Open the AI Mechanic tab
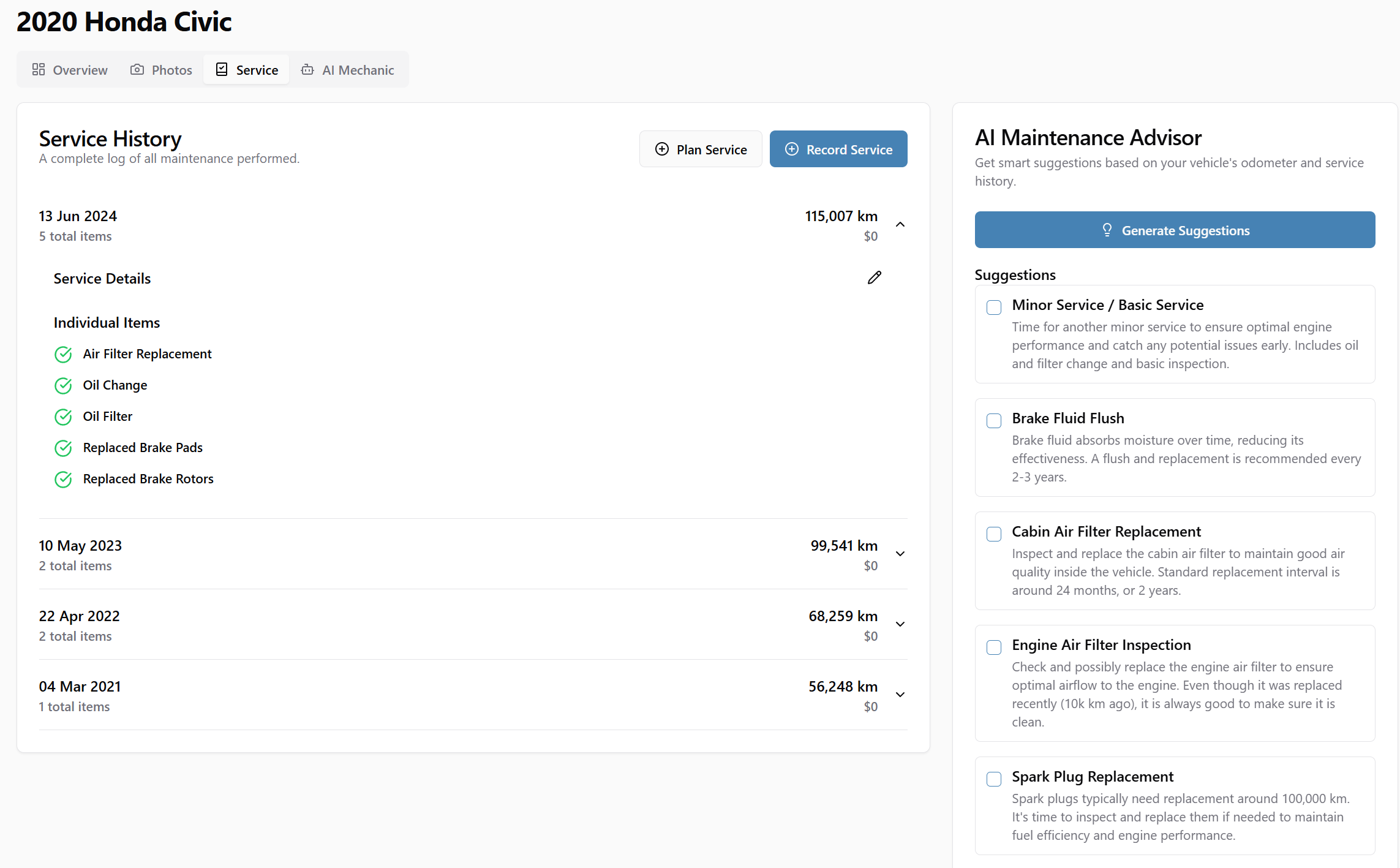1400x868 pixels. 348,70
